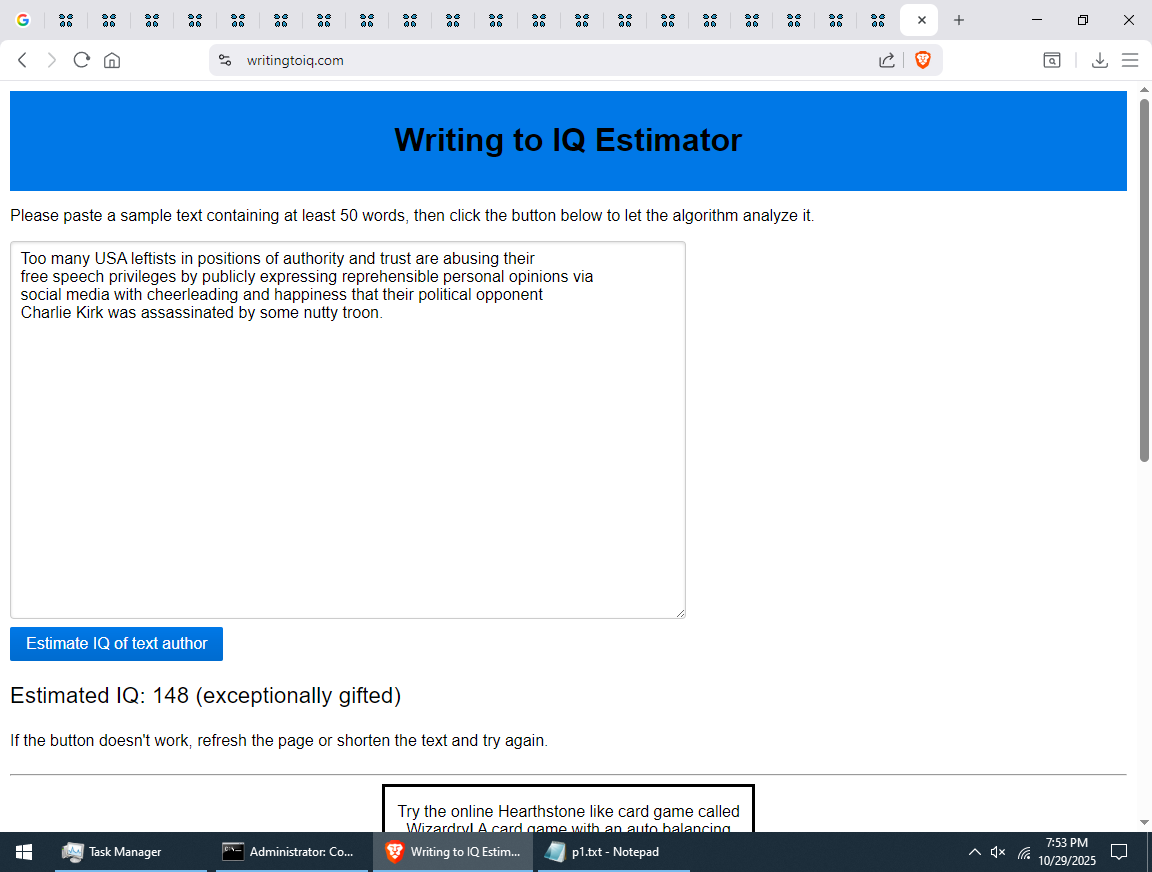This screenshot has height=872, width=1152.
Task: Switch to Task Manager in taskbar
Action: pyautogui.click(x=132, y=851)
